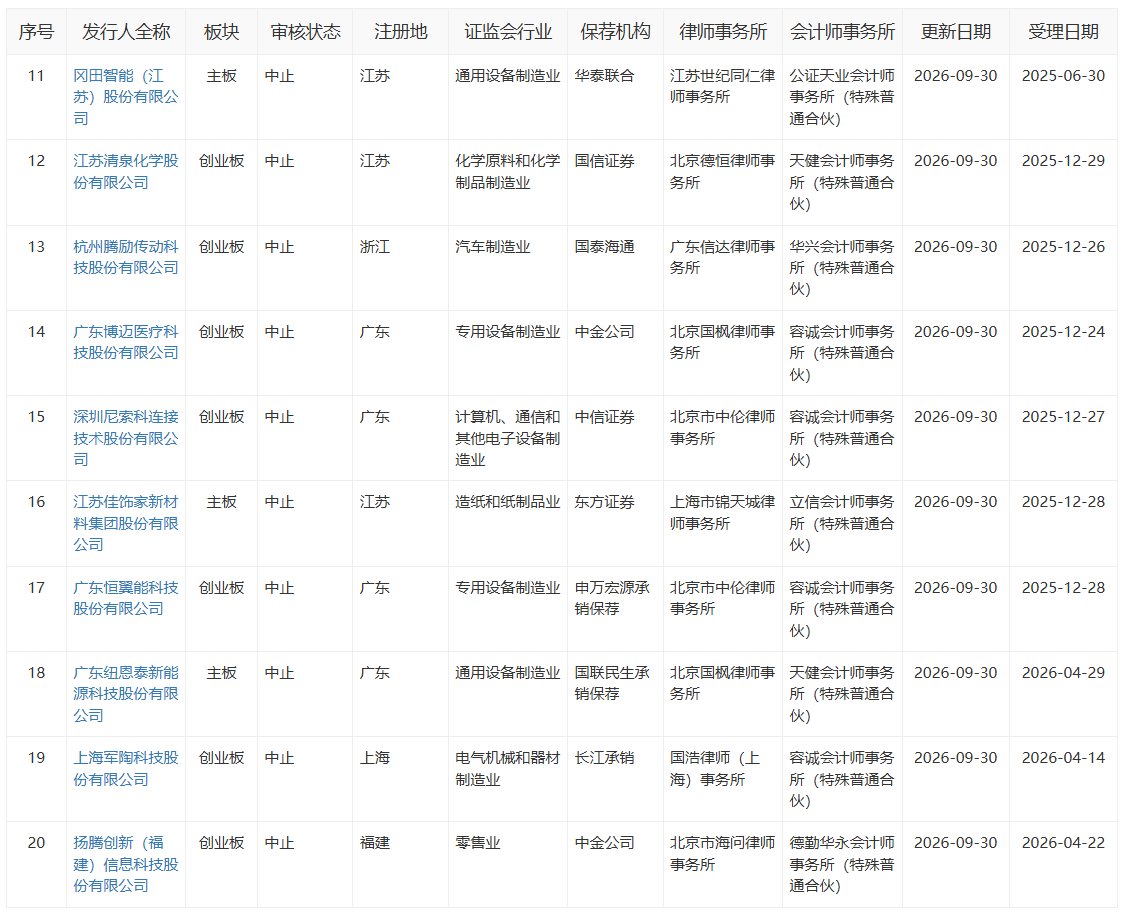Click the 保荐机构 column header

click(616, 32)
